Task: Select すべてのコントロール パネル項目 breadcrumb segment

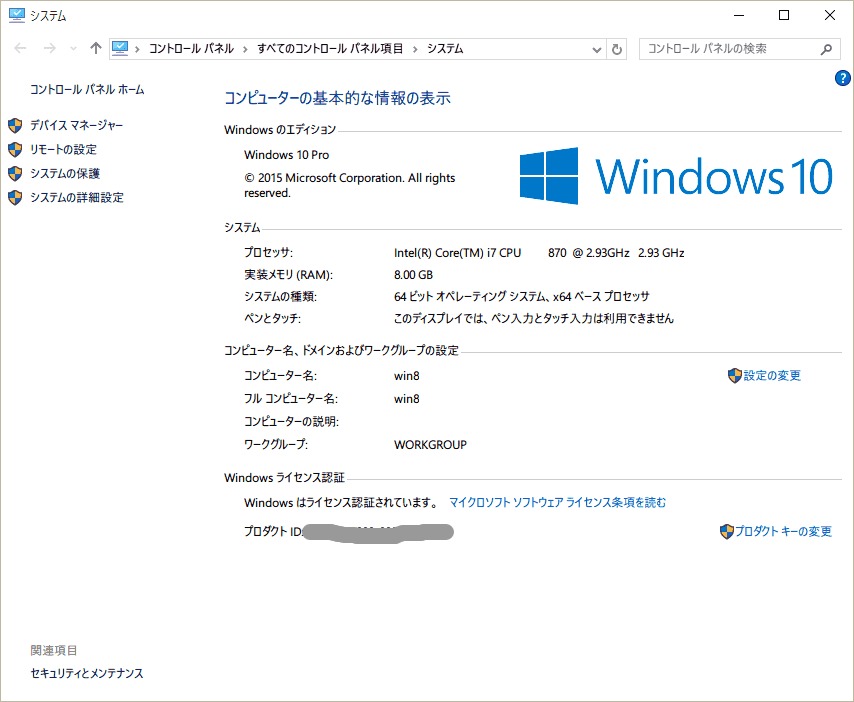Action: (330, 48)
